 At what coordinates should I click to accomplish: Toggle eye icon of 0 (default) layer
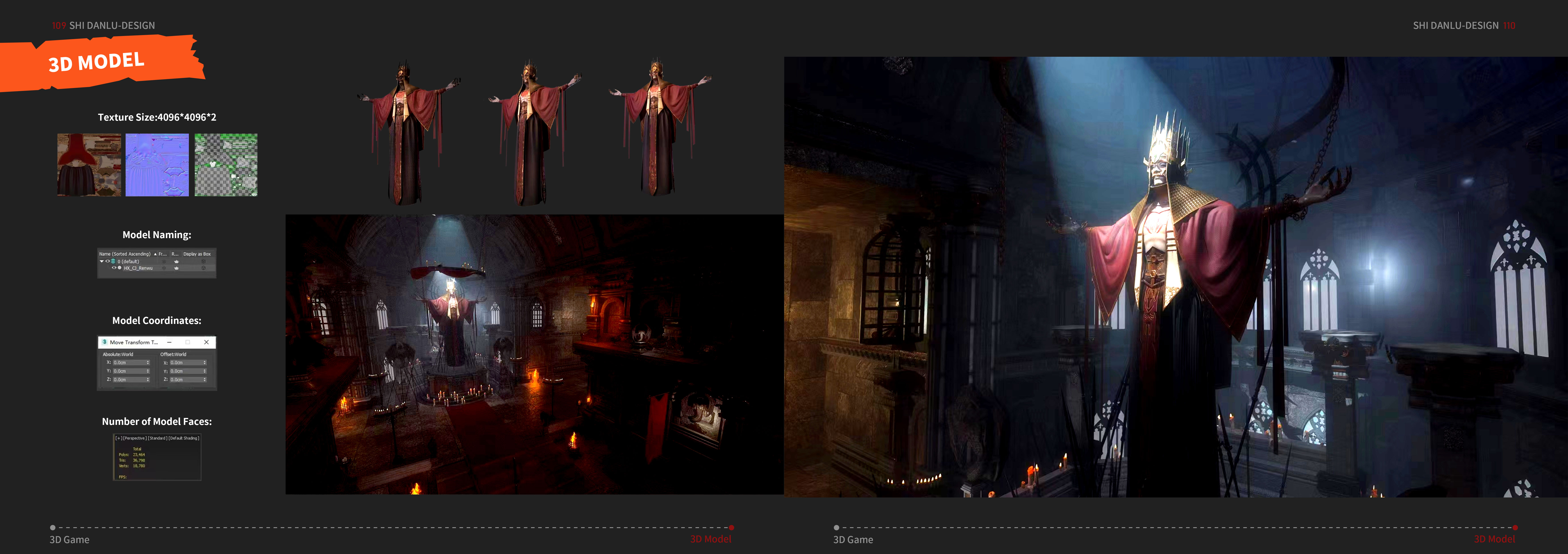point(108,262)
